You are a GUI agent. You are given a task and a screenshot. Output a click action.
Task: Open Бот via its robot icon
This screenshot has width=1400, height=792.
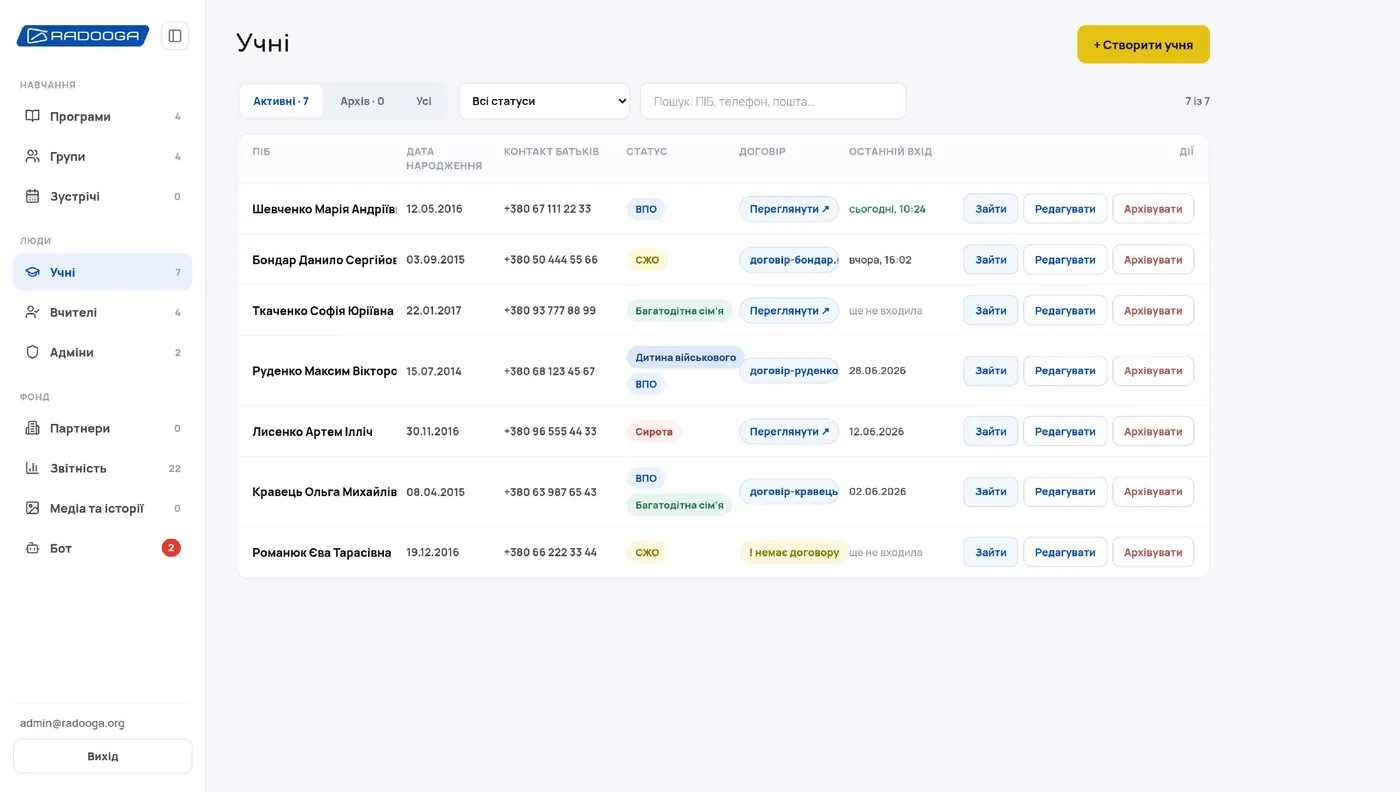33,548
